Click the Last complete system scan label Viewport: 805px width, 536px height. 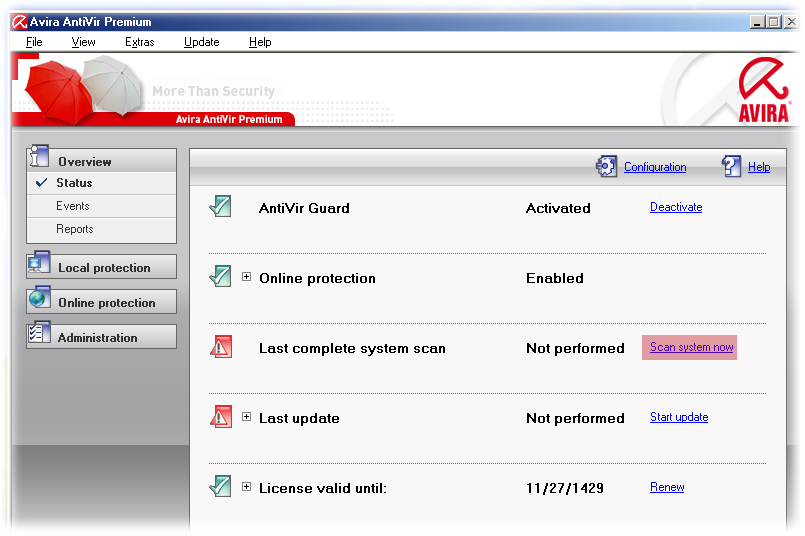click(x=352, y=348)
